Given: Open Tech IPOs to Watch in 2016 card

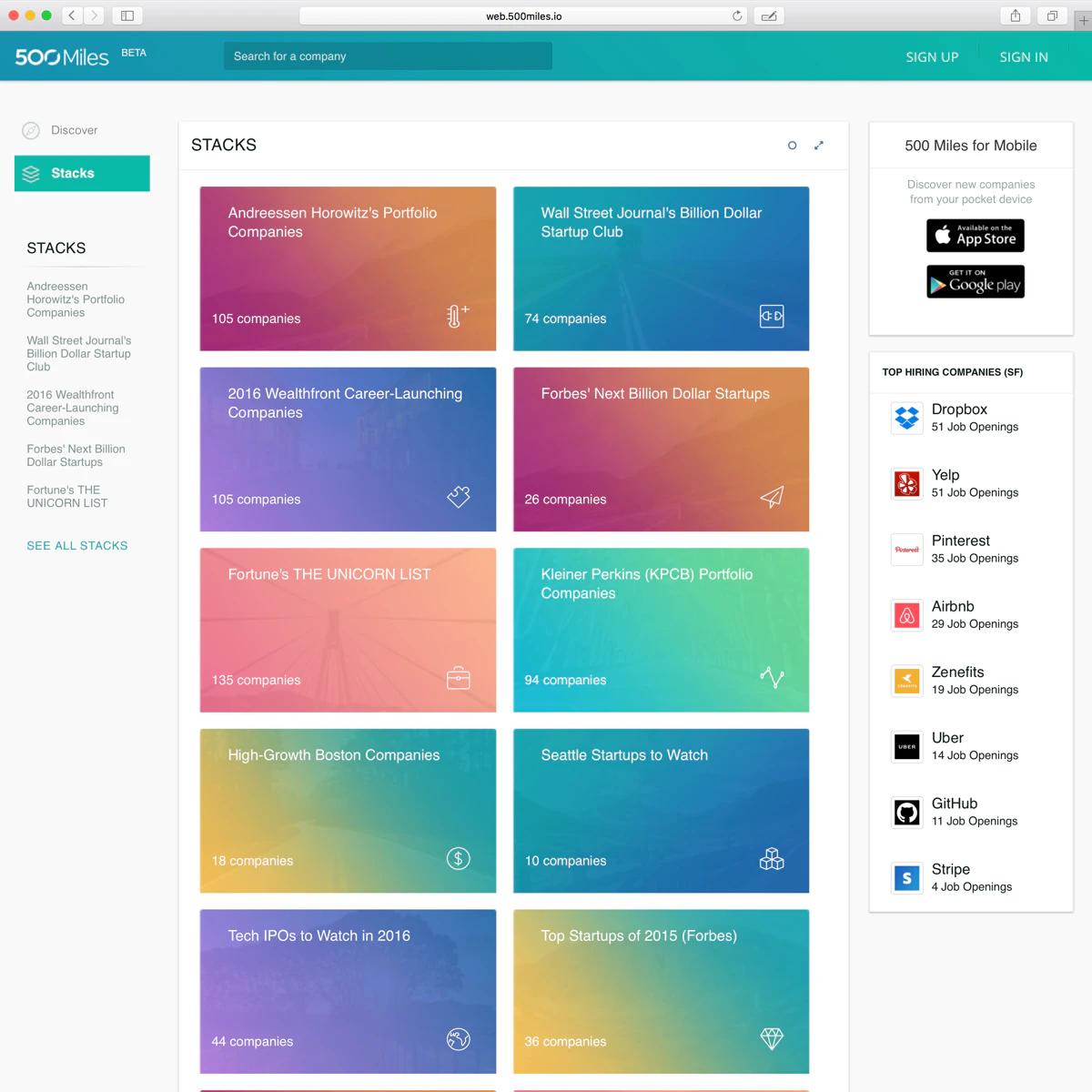Looking at the screenshot, I should click(x=348, y=991).
